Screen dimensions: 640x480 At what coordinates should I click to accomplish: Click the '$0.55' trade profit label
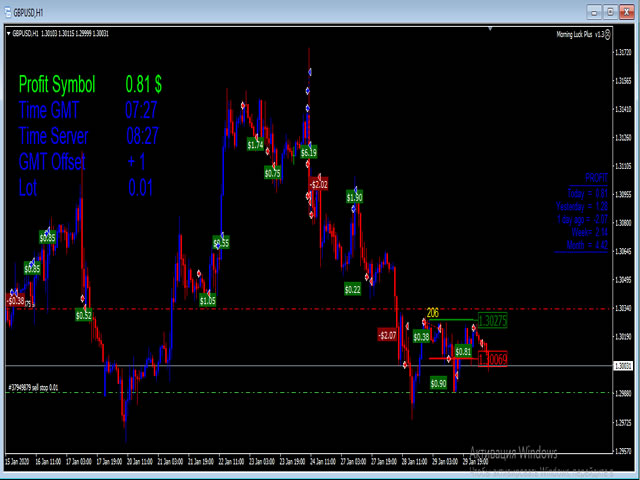pyautogui.click(x=221, y=243)
